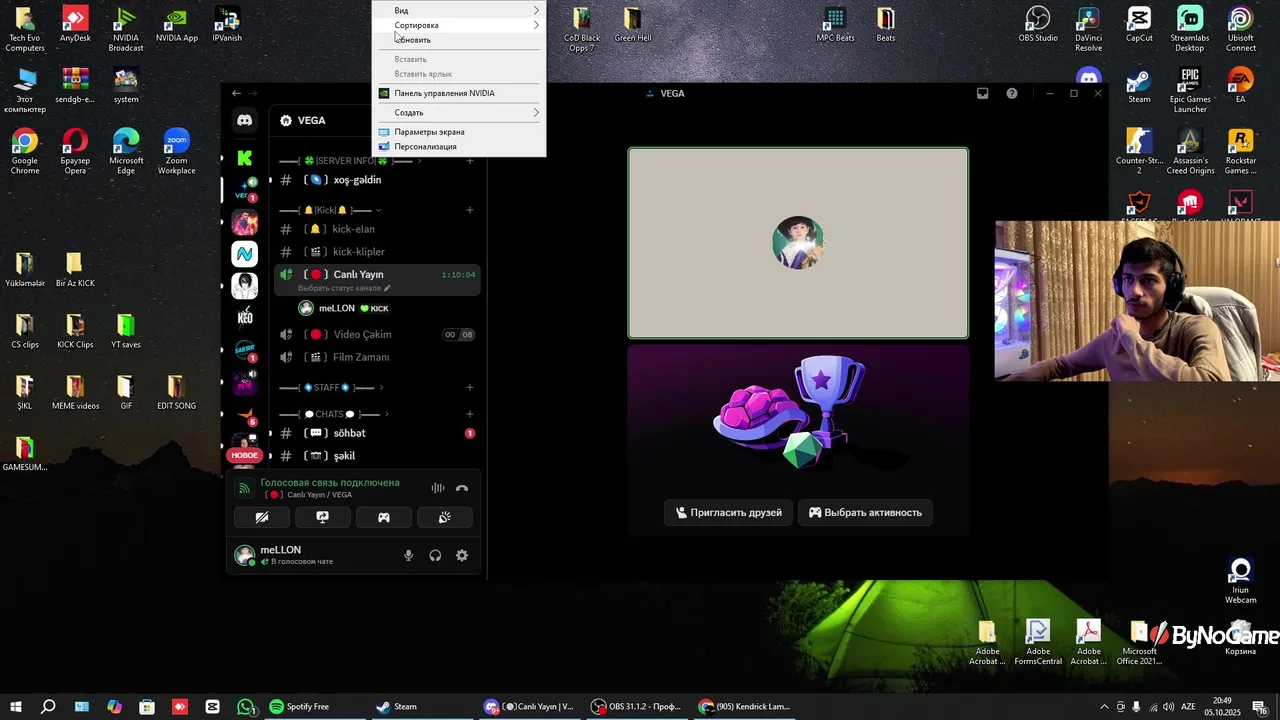
Task: Mute microphone in Discord user panel
Action: click(x=408, y=555)
